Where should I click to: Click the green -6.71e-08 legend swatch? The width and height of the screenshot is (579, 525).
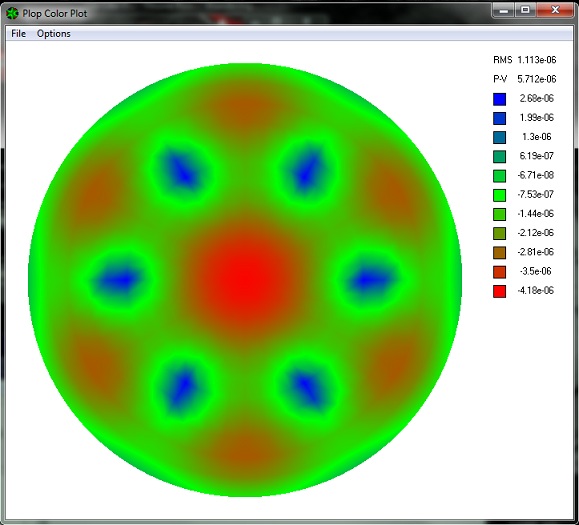[x=499, y=176]
